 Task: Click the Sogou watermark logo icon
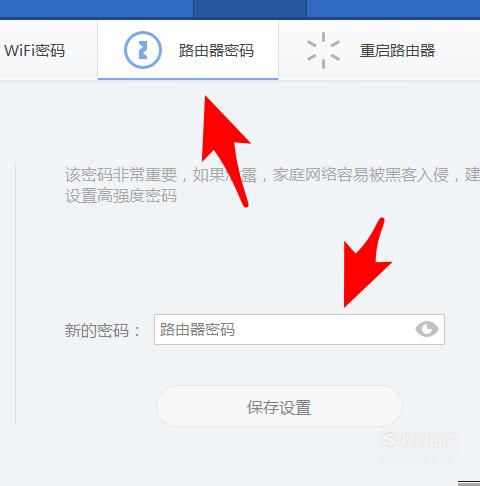tap(389, 440)
